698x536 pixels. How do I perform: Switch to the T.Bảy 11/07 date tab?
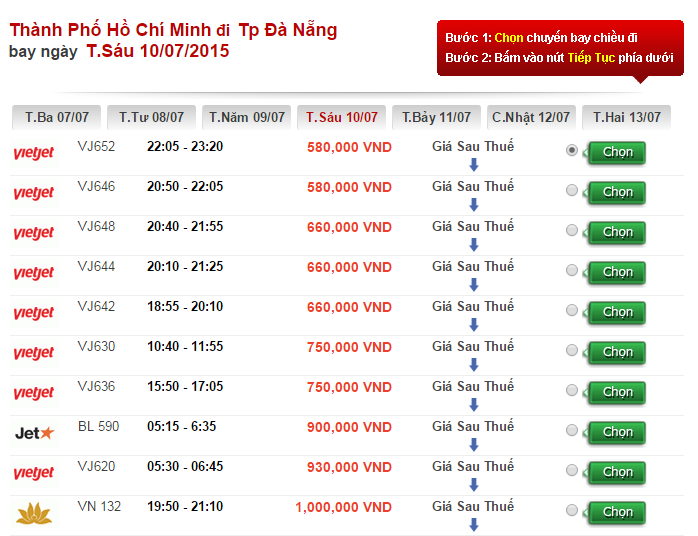[x=435, y=118]
